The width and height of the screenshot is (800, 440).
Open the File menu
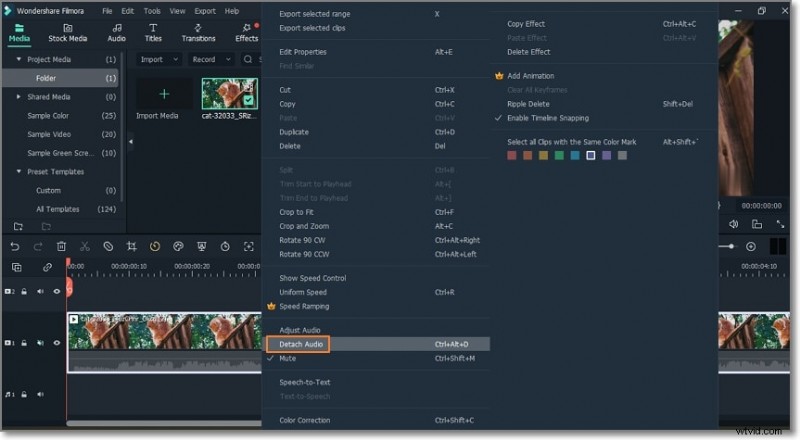tap(107, 11)
